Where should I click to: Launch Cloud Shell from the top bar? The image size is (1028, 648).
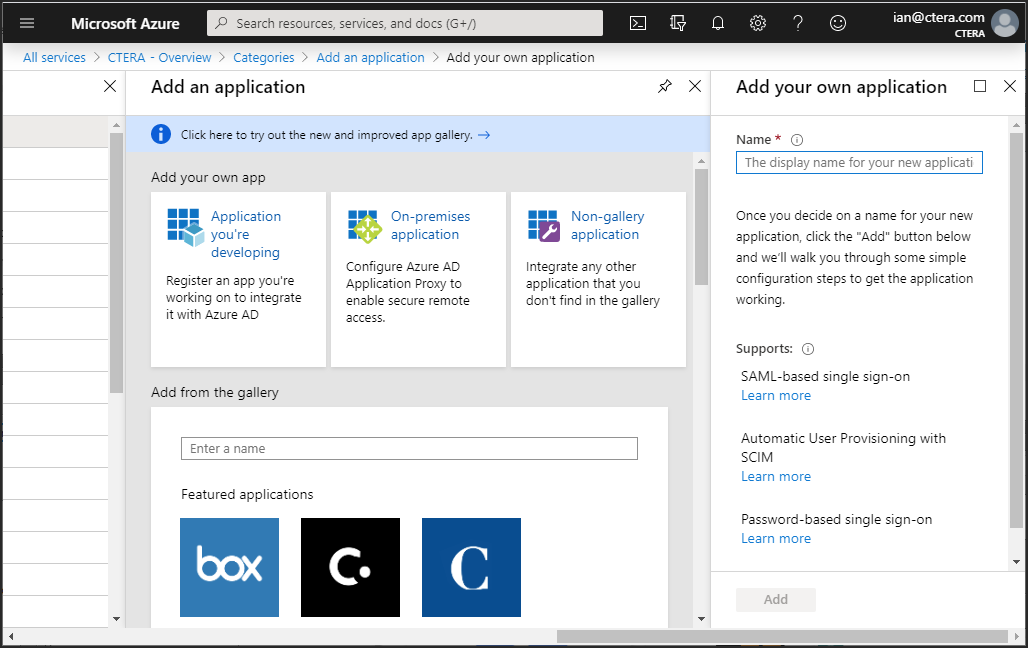638,24
